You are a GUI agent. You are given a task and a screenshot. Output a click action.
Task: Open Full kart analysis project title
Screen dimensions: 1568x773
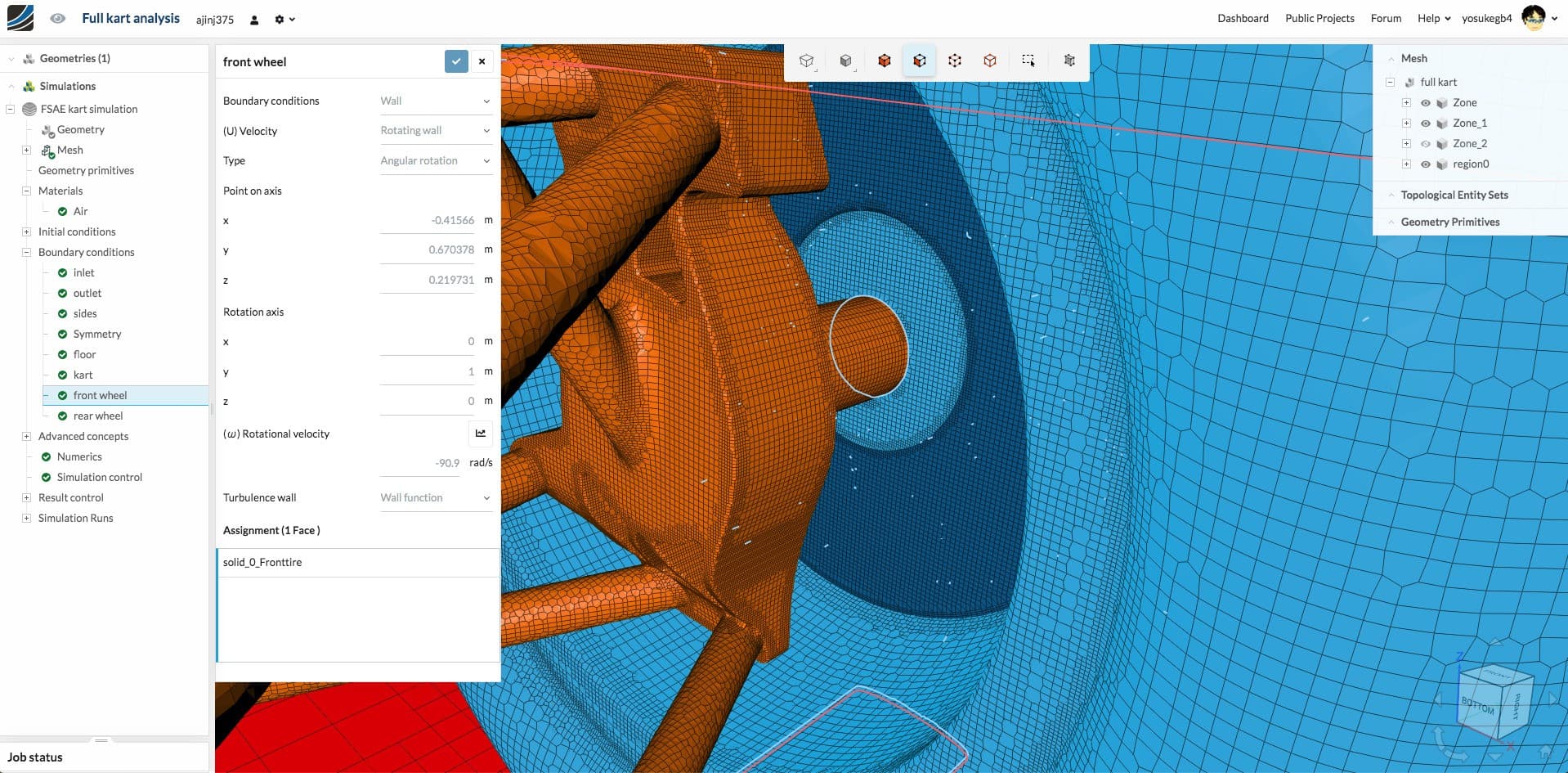(131, 18)
